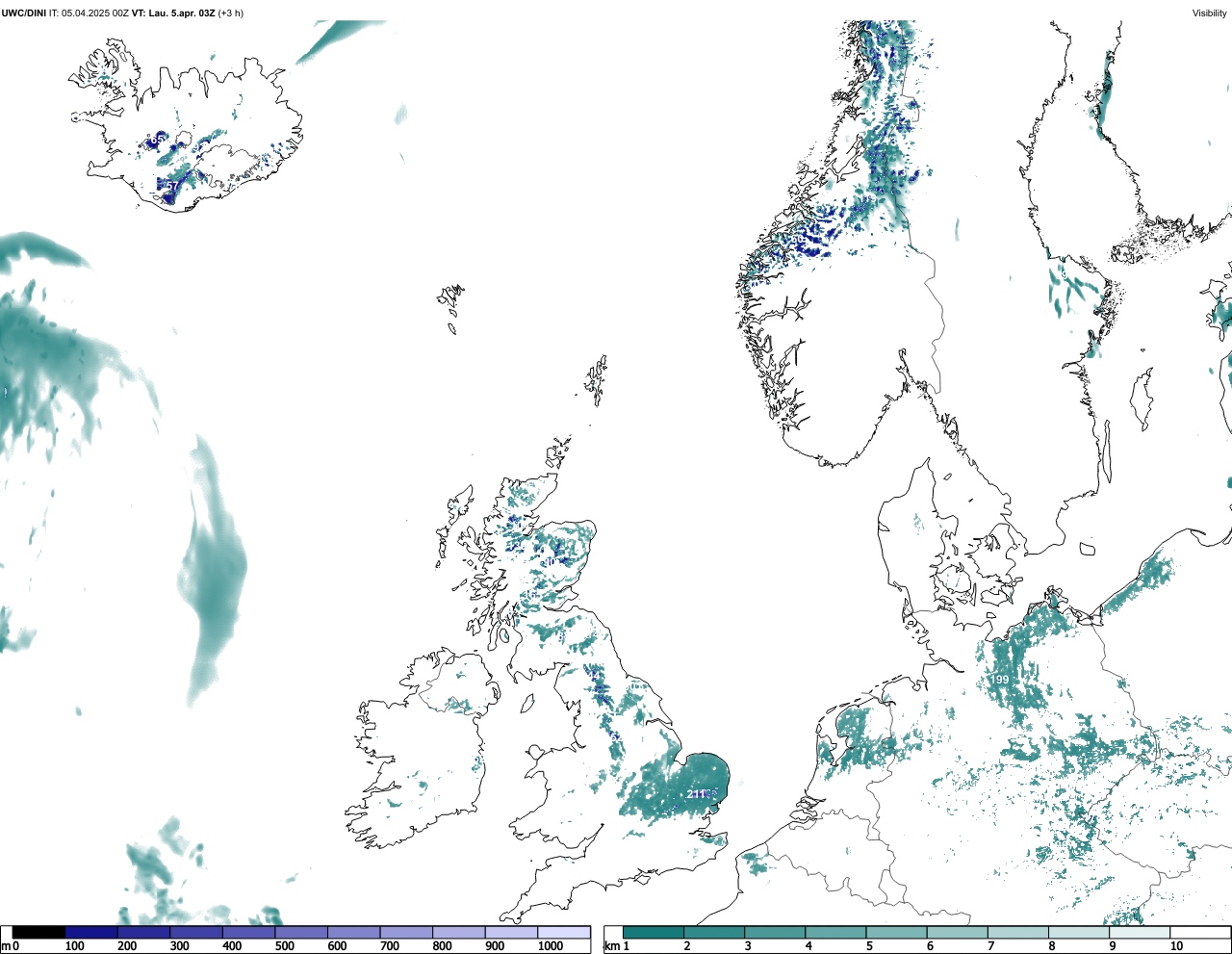Click the 400–500 m legend swatch
This screenshot has height=954, width=1232.
[248, 933]
